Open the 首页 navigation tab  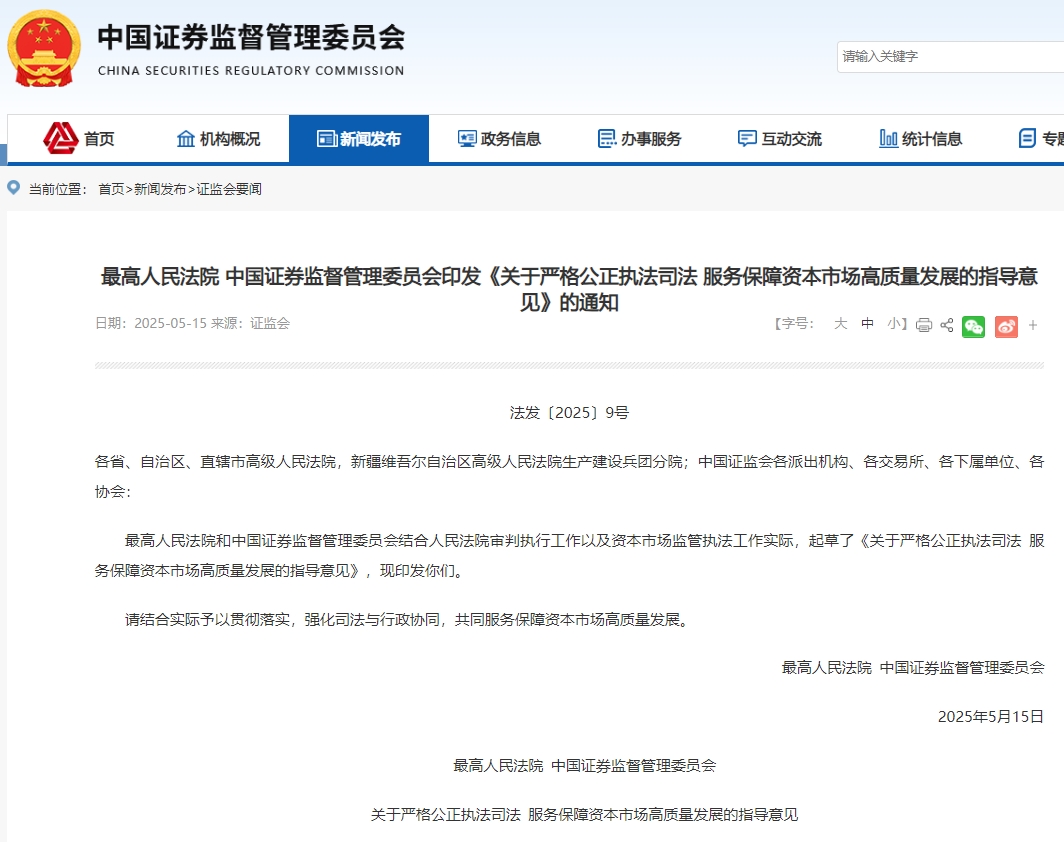pos(79,138)
